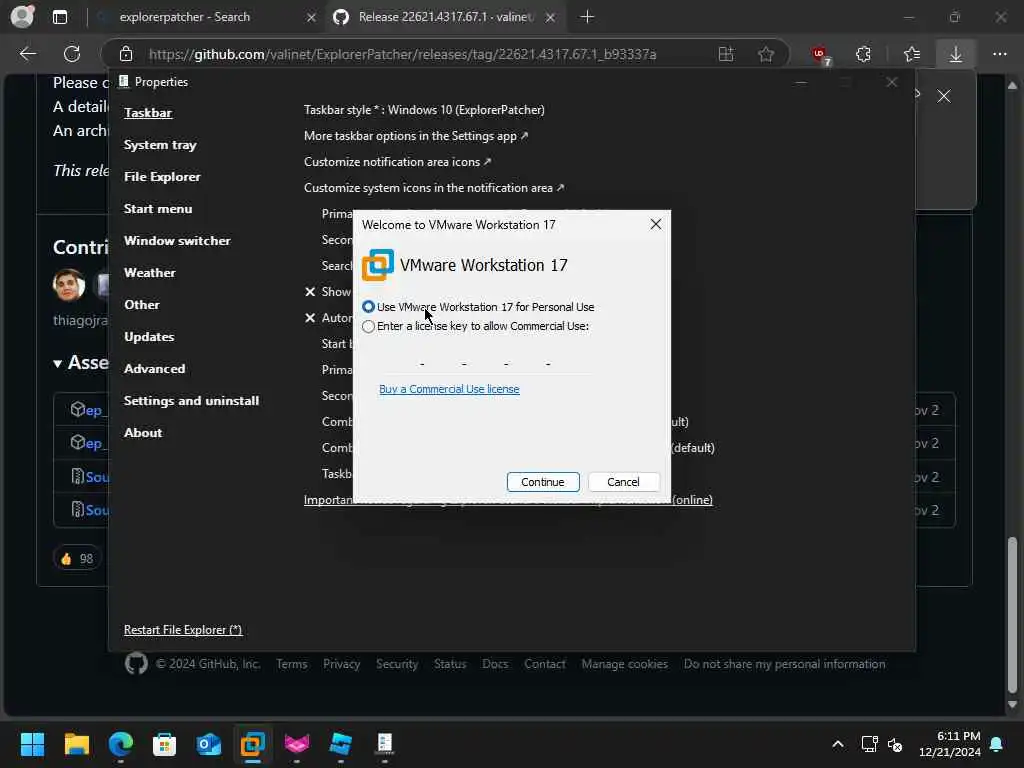
Task: Open GitHub footer Docs link
Action: click(x=495, y=664)
